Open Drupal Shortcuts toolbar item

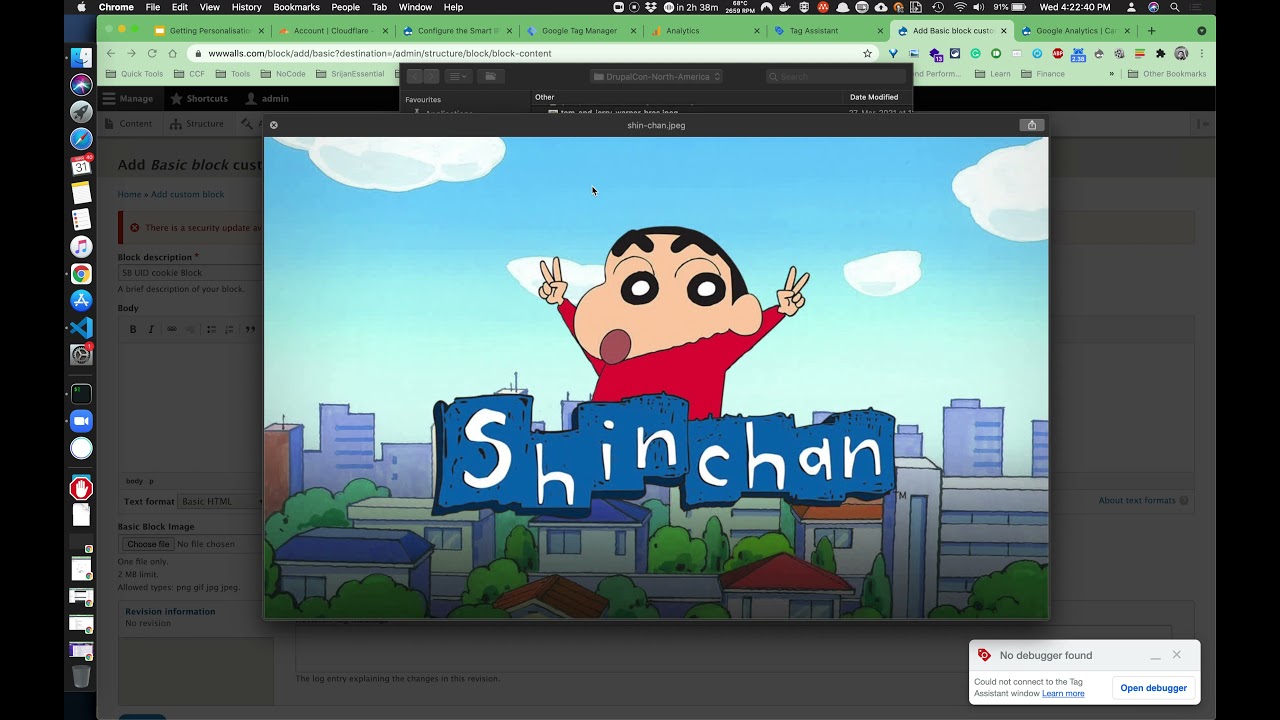pos(199,99)
